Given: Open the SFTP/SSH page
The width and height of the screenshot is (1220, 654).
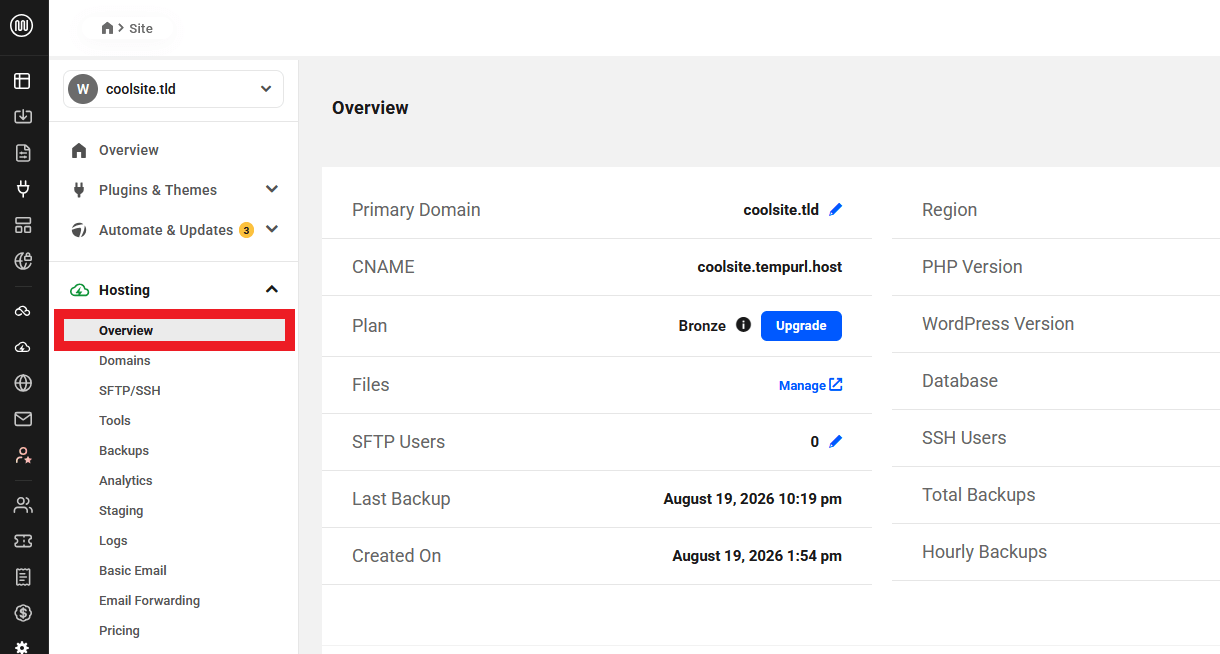Looking at the screenshot, I should [130, 390].
